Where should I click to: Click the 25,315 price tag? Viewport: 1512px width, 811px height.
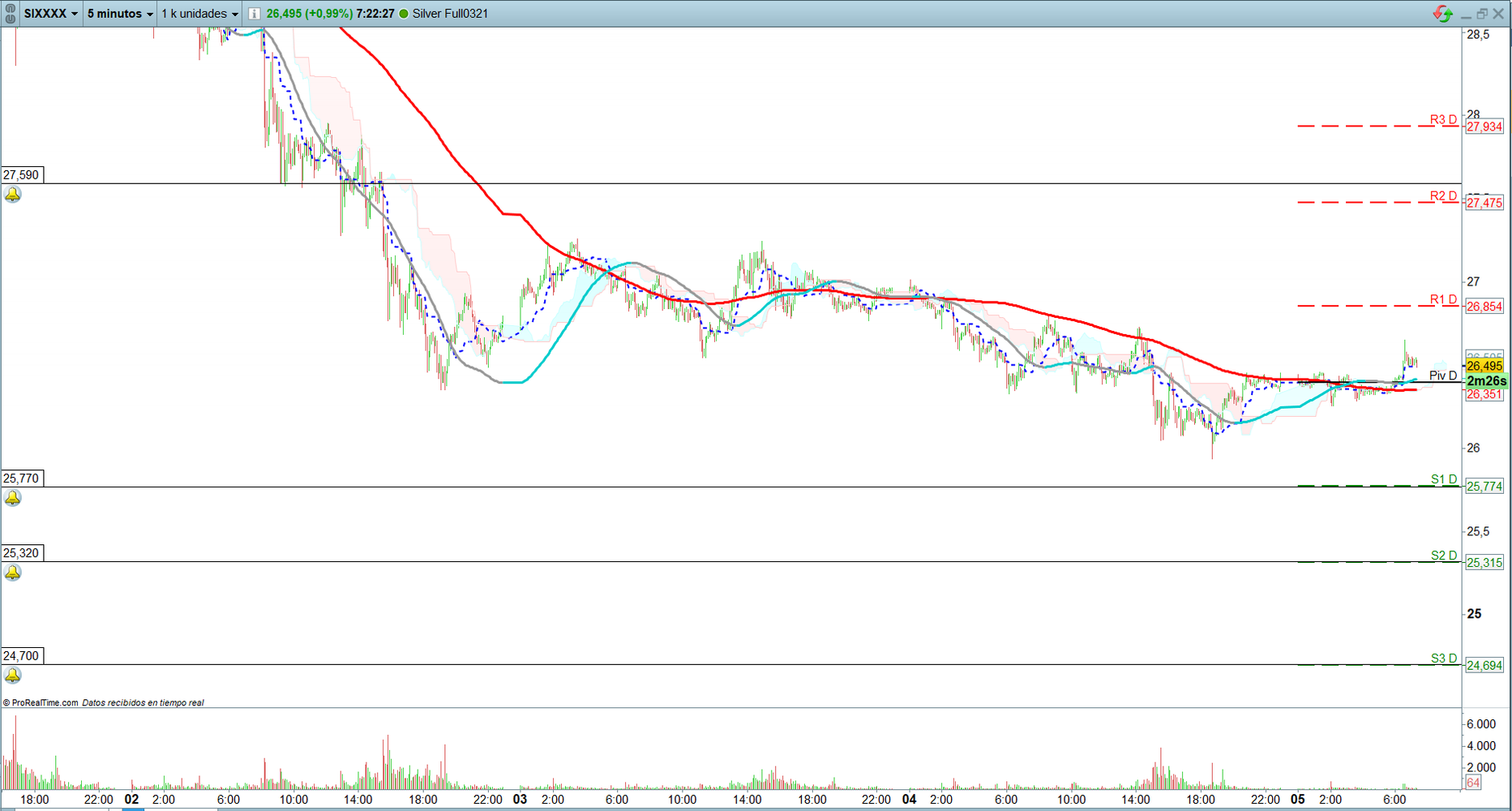coord(1484,563)
